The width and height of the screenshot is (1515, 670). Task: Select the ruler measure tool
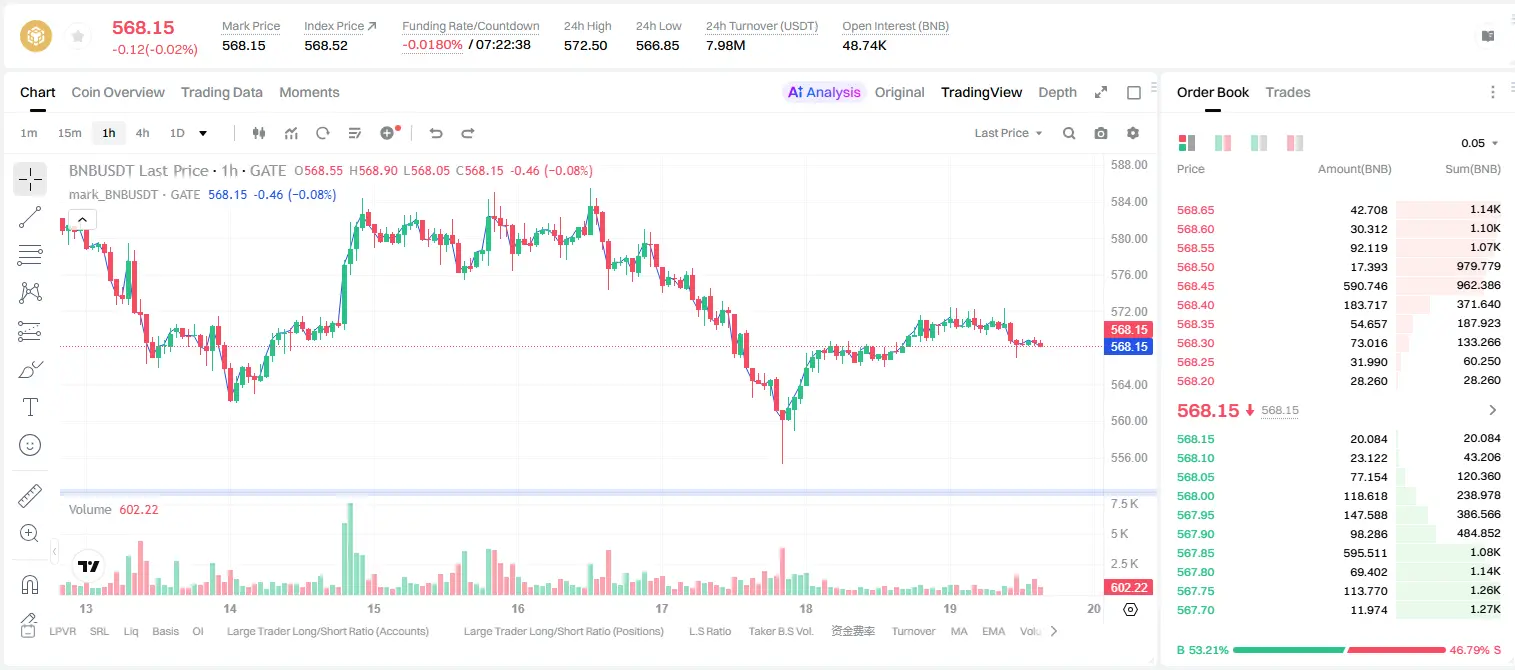pyautogui.click(x=30, y=497)
